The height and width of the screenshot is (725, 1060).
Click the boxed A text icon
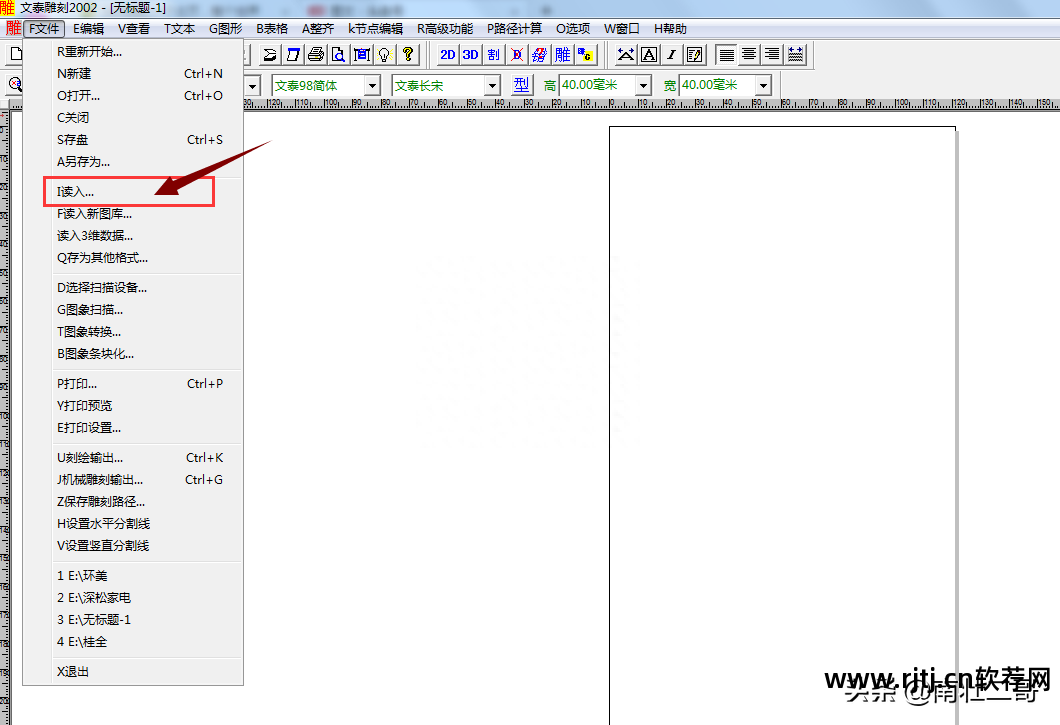[x=649, y=55]
